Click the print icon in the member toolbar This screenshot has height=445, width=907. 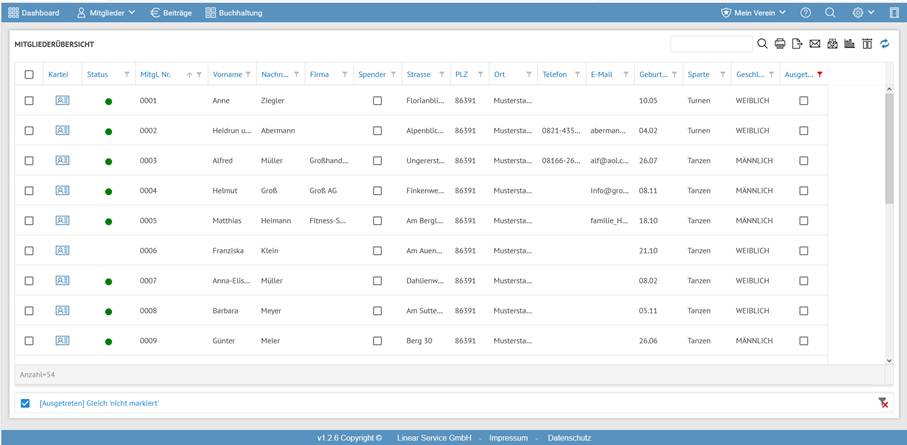pyautogui.click(x=779, y=44)
